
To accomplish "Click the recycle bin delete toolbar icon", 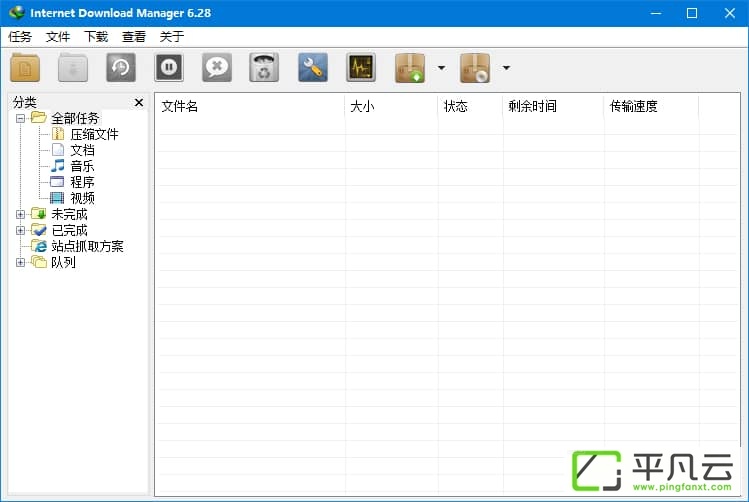I will [264, 68].
